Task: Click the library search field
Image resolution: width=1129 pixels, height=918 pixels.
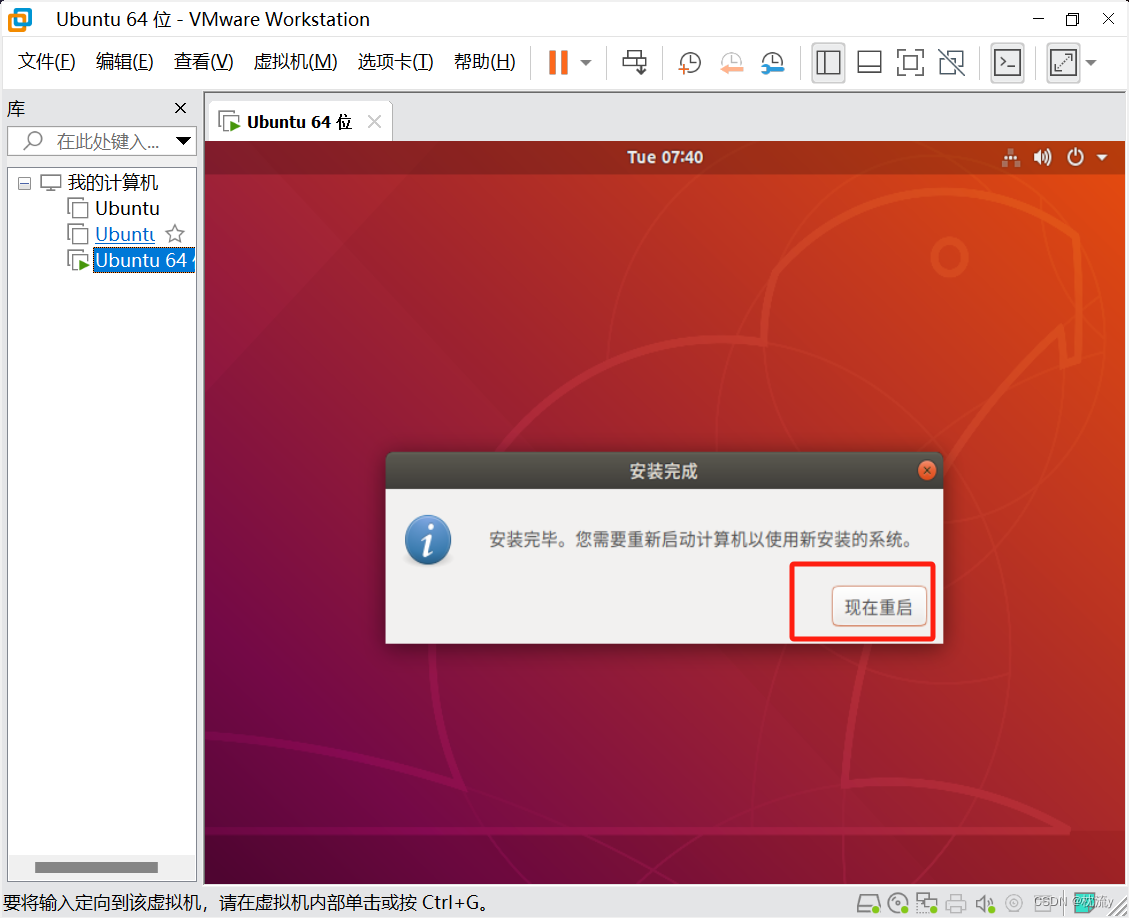Action: [101, 141]
